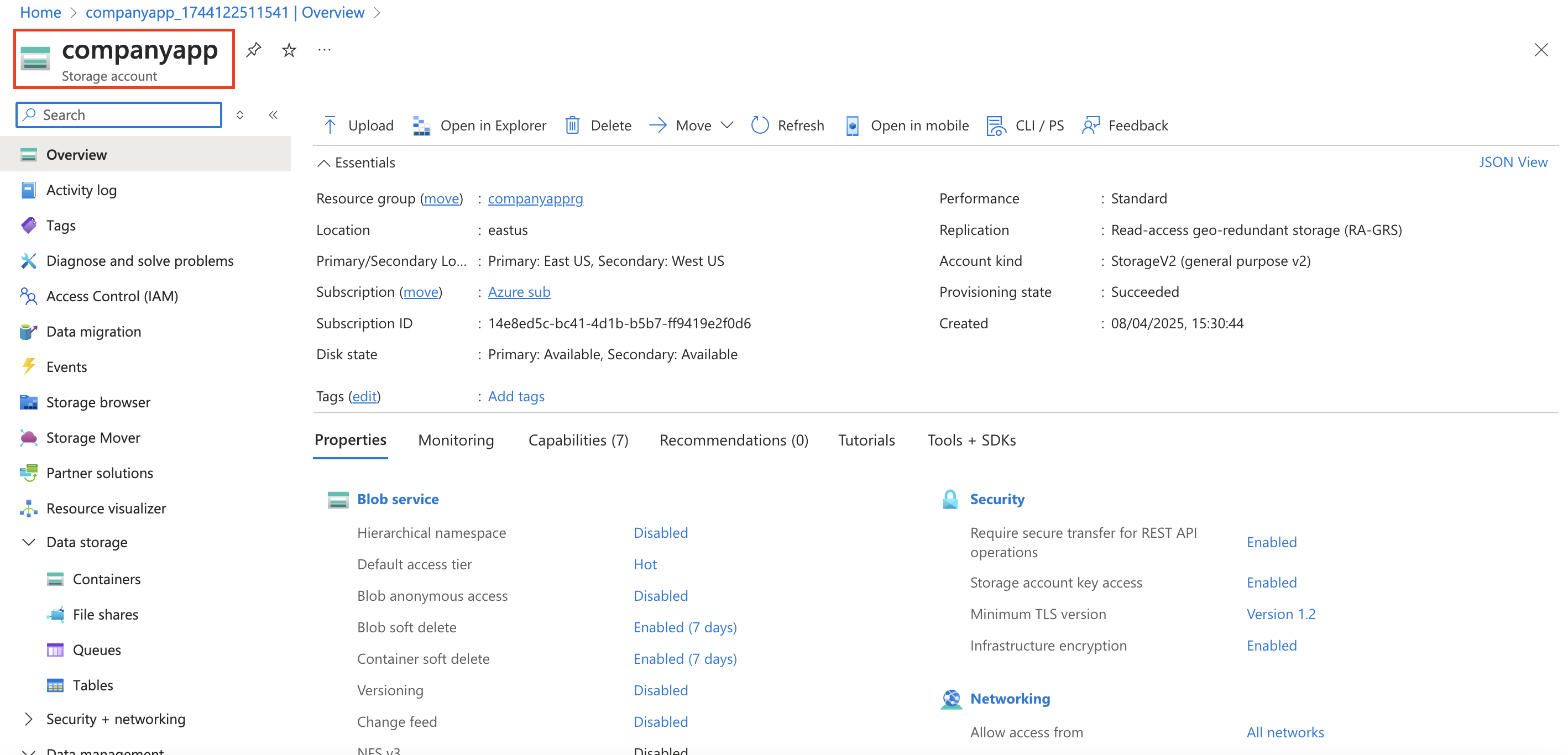Screen dimensions: 1568x755
Task: Collapse the Essentials section
Action: [324, 162]
